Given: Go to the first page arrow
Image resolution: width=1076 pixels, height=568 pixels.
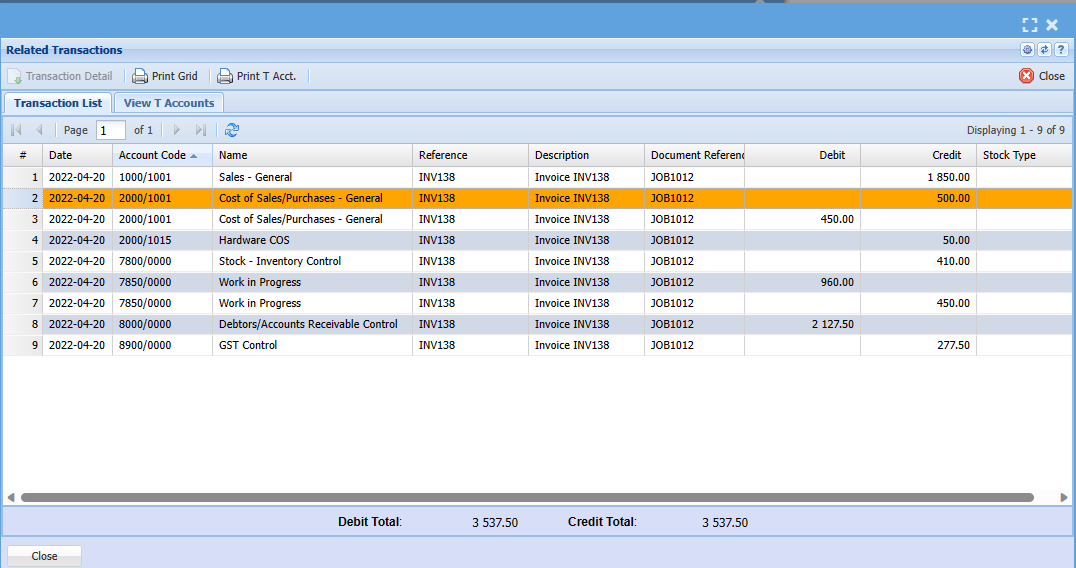Looking at the screenshot, I should tap(16, 130).
